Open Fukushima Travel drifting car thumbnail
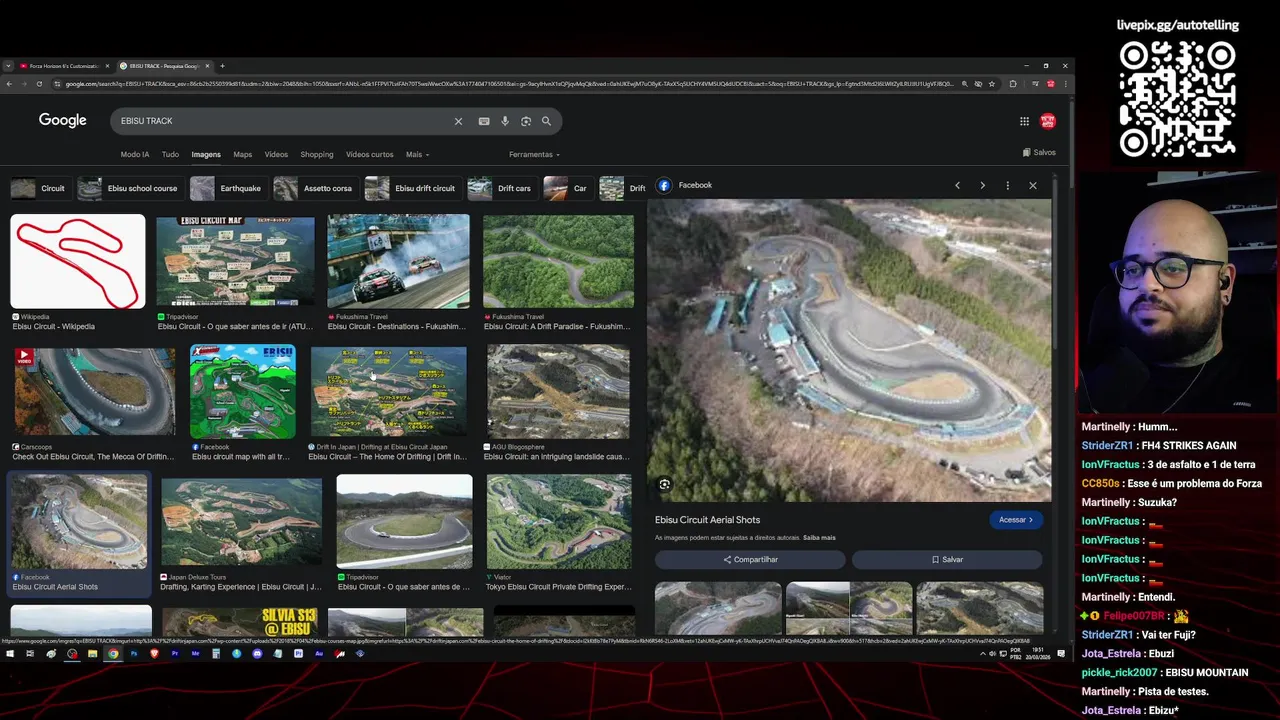Image resolution: width=1280 pixels, height=720 pixels. coord(398,261)
